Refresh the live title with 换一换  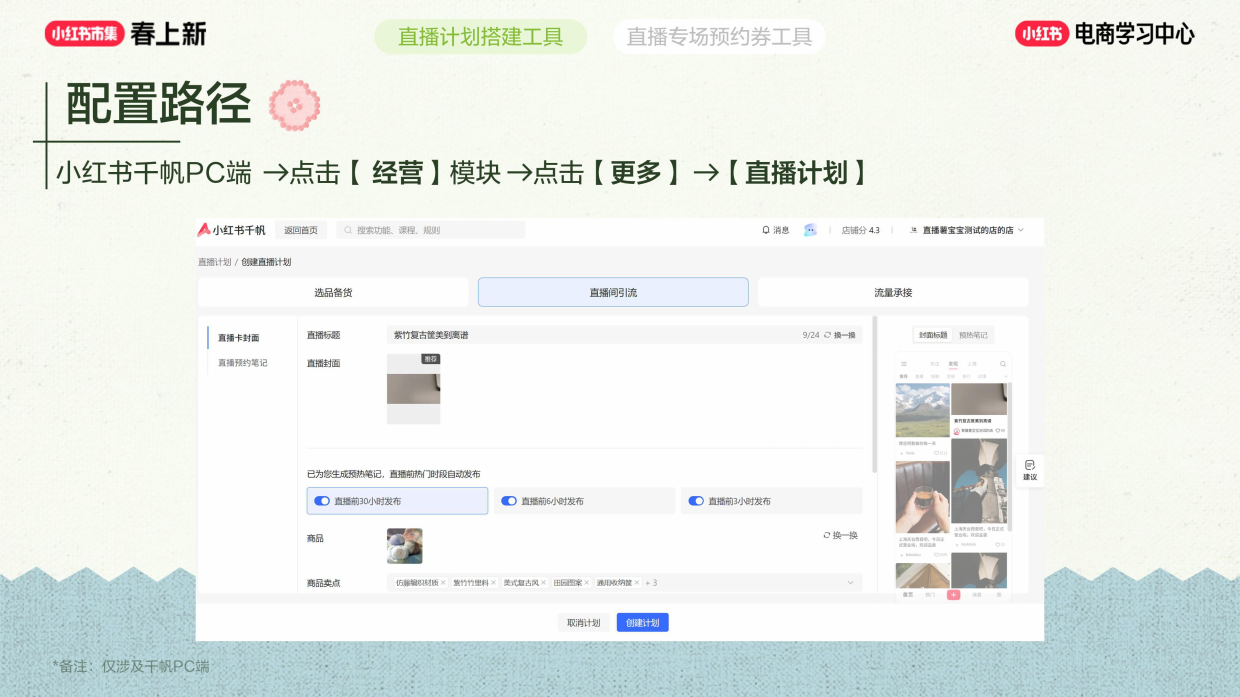844,337
